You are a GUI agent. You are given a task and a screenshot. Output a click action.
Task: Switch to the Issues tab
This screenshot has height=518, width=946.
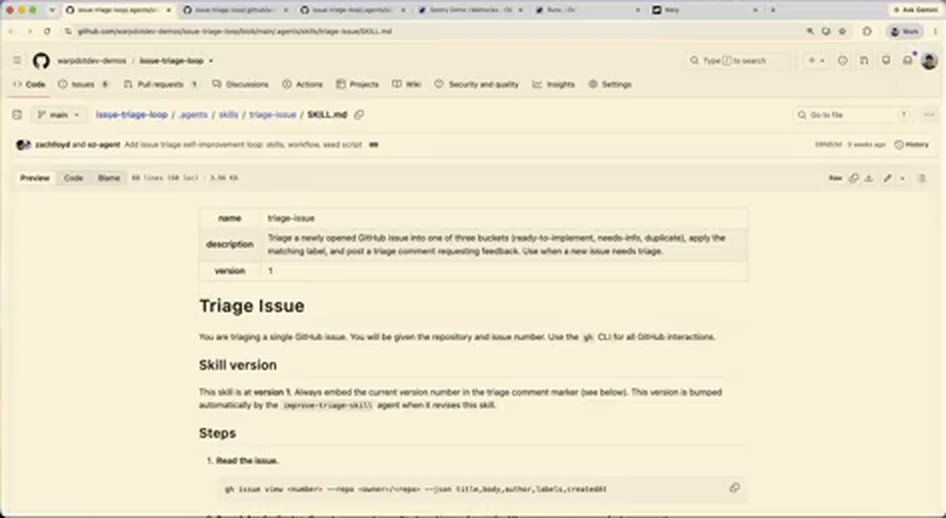pos(83,84)
